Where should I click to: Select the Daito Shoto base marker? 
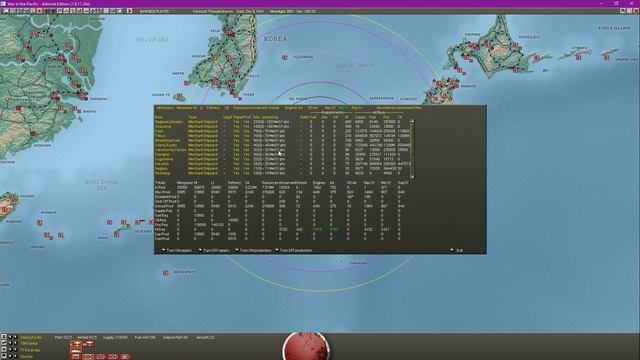[x=166, y=273]
